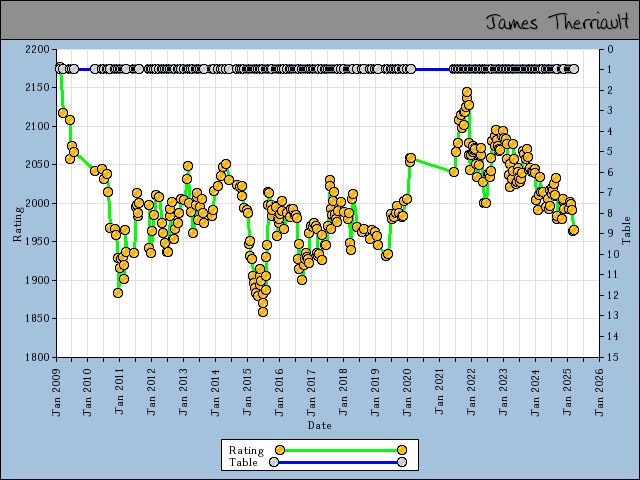Viewport: 640px width, 480px height.
Task: Click the Jan 2020 date label
Action: 407,393
